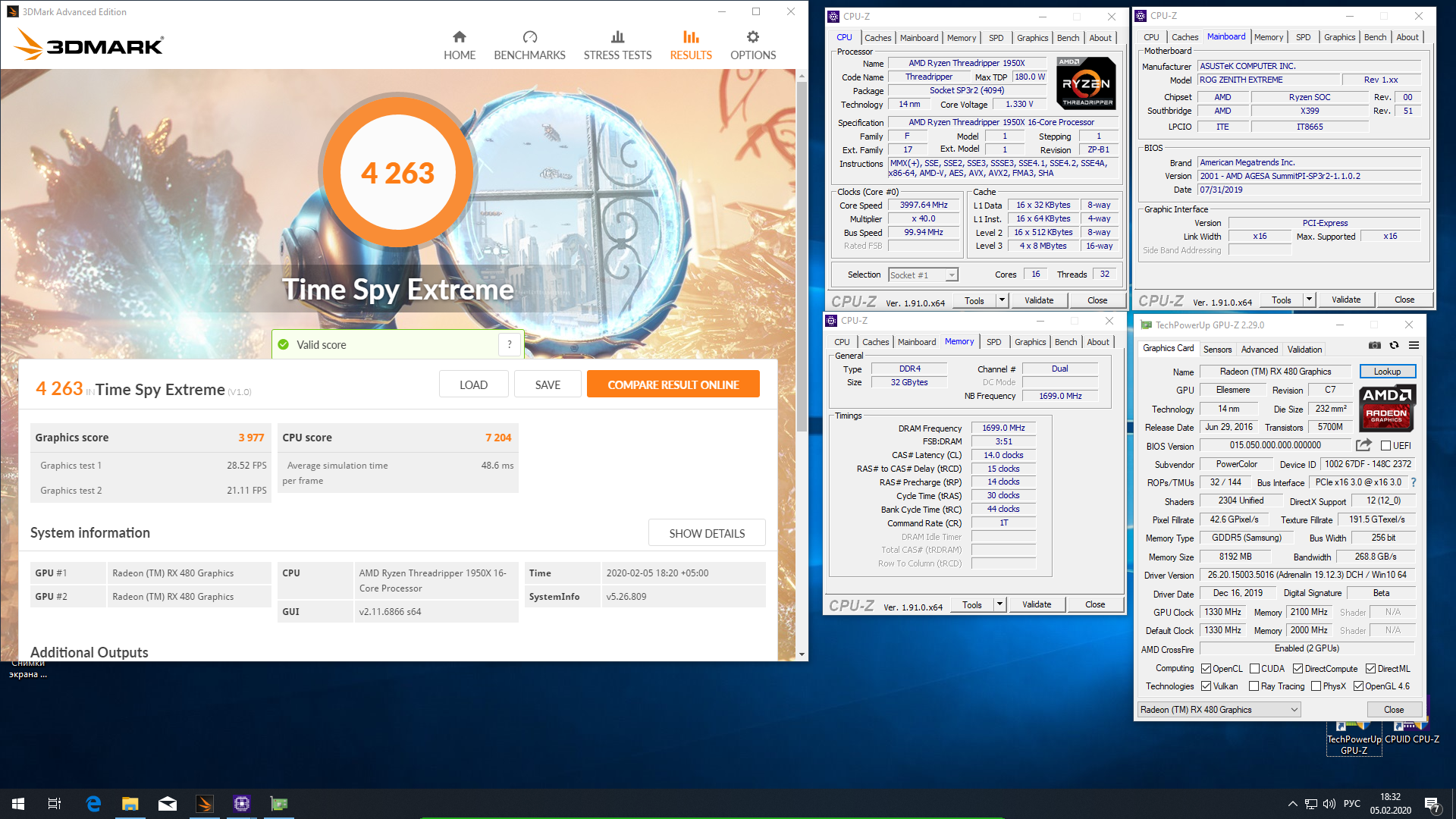Open SPD tab in CPU-Z Mainboard window
Viewport: 1456px width, 819px height.
click(1303, 37)
